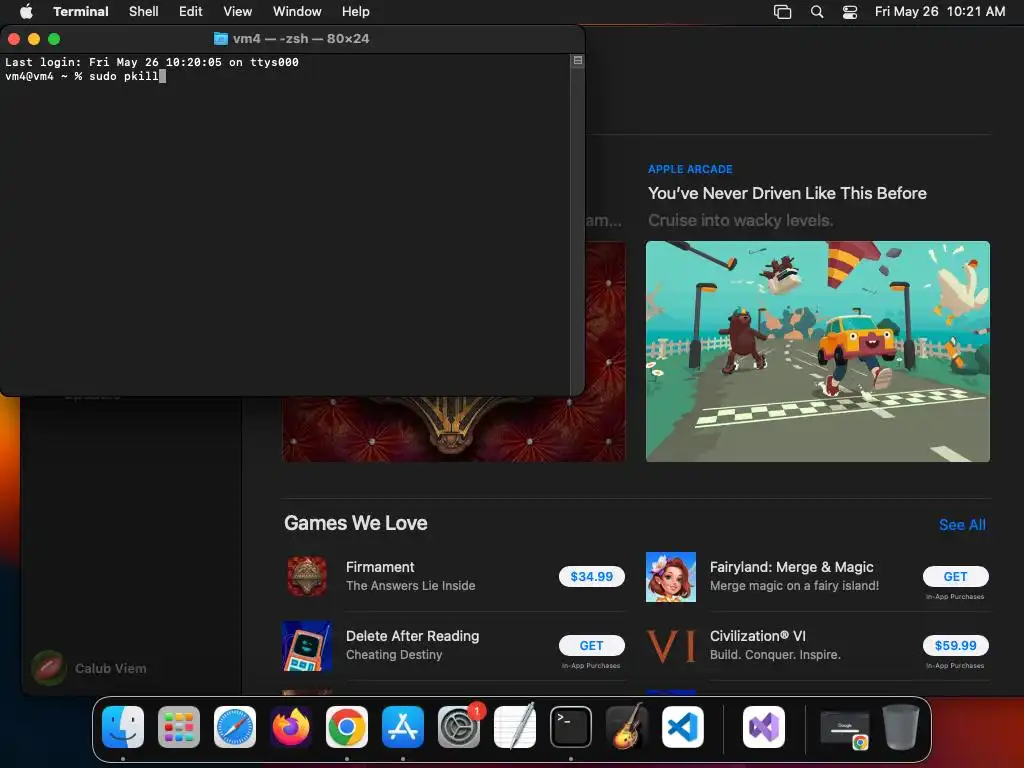Open minimized Chrome window in dock

coord(844,730)
